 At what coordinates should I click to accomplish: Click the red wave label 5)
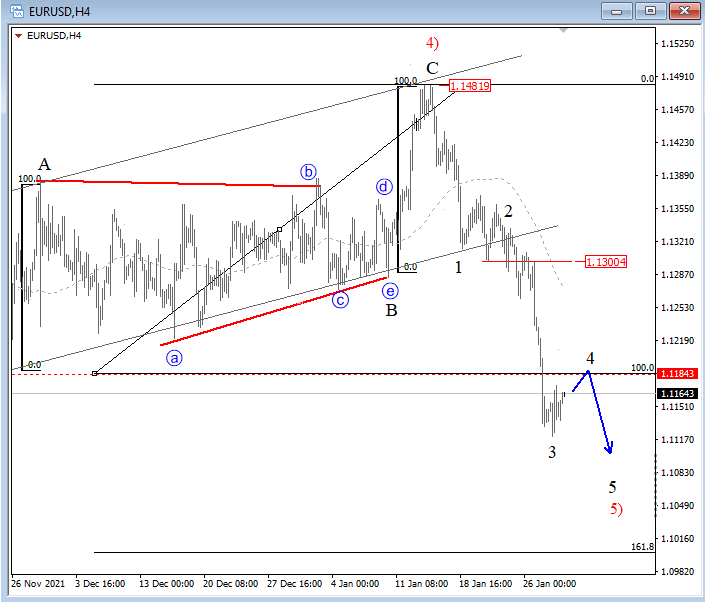coord(616,509)
